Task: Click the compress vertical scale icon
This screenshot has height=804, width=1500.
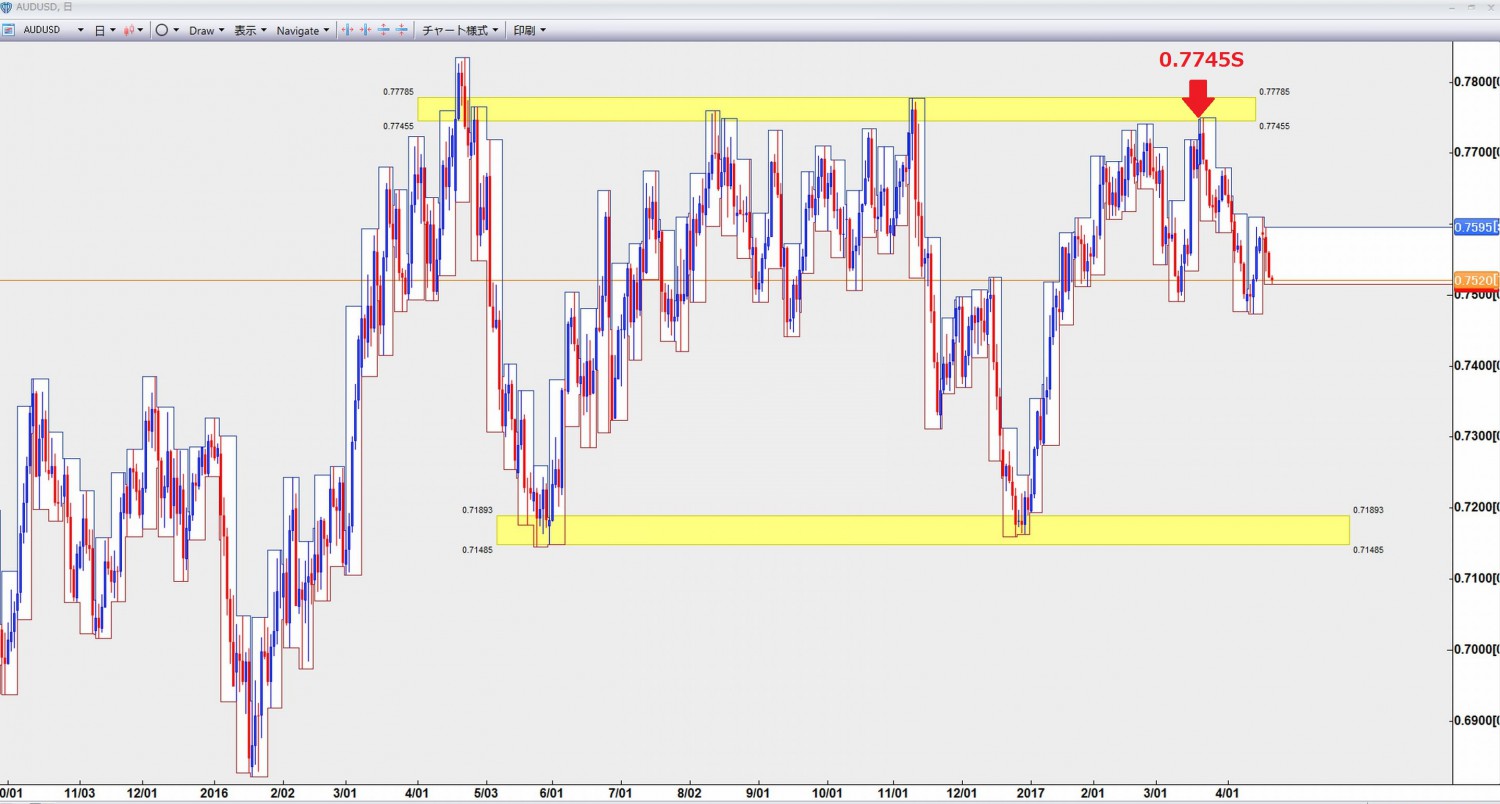Action: point(401,30)
